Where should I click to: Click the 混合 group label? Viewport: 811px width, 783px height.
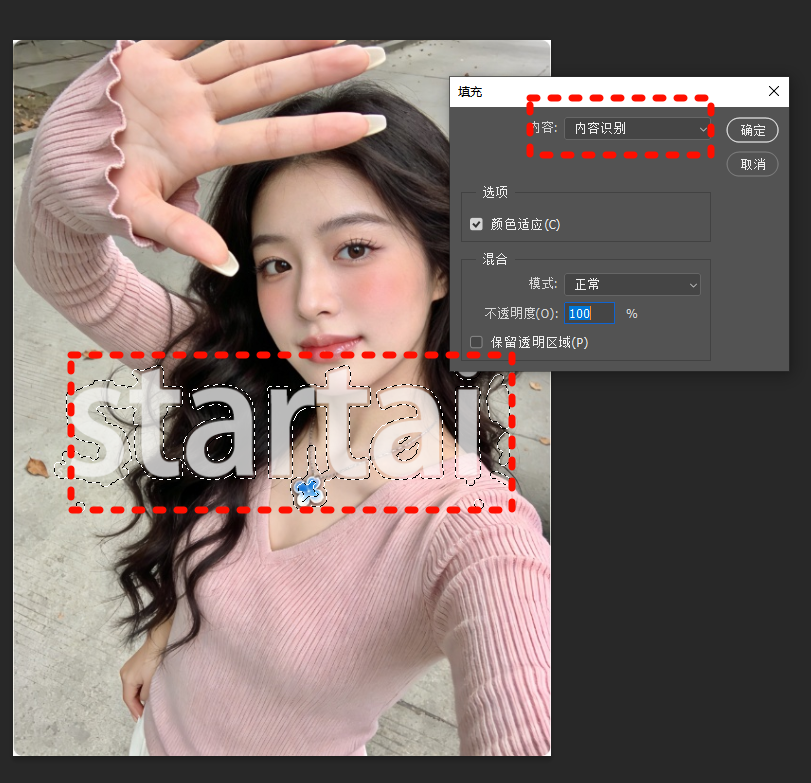pyautogui.click(x=495, y=259)
